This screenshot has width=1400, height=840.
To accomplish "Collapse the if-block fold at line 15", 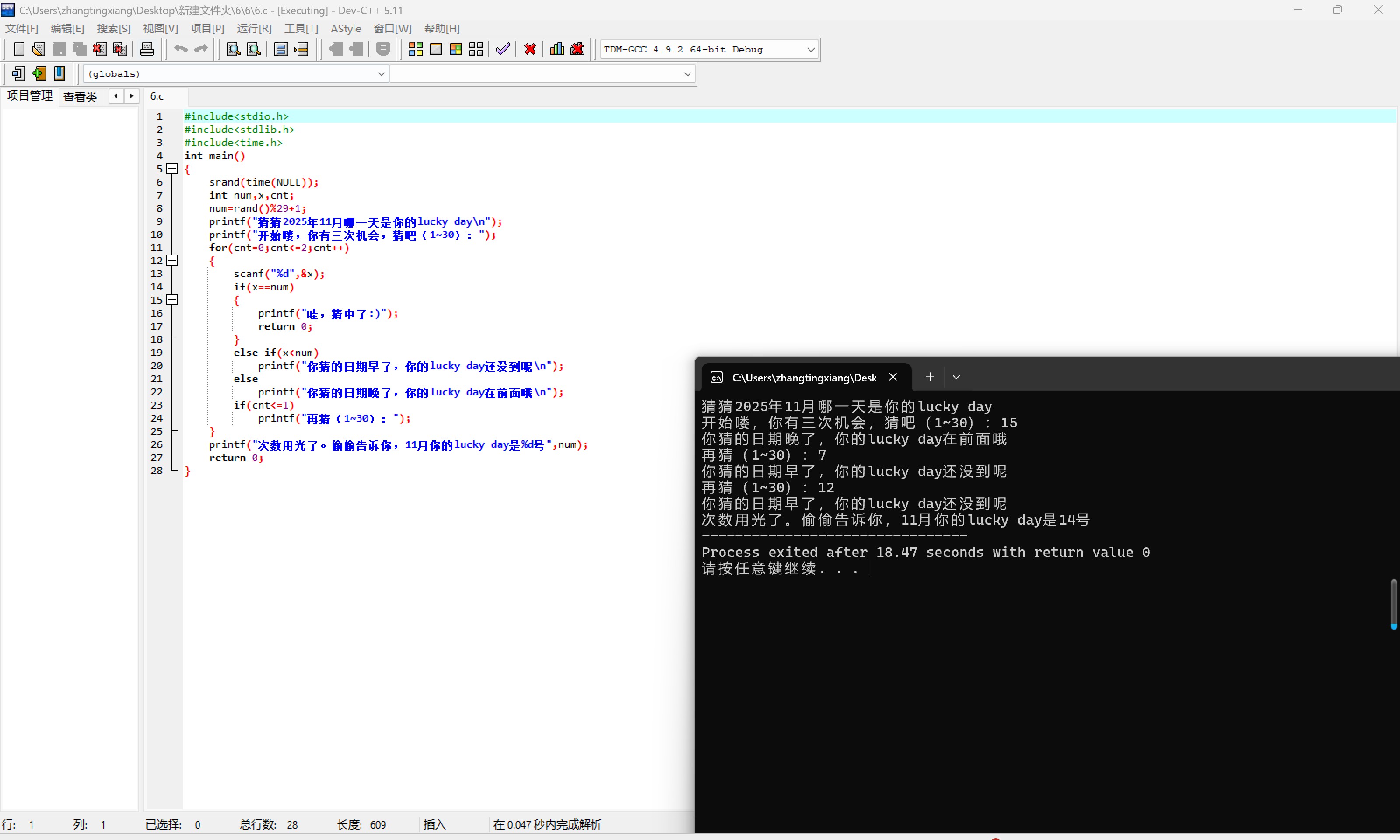I will pos(173,300).
